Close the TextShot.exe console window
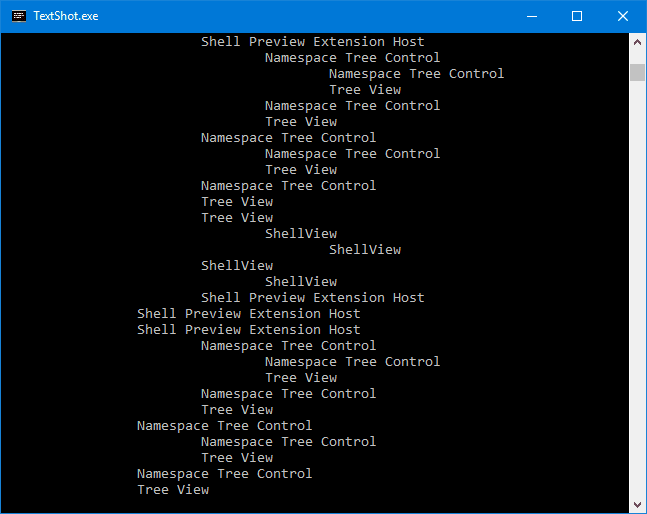The height and width of the screenshot is (514, 647). (x=623, y=16)
